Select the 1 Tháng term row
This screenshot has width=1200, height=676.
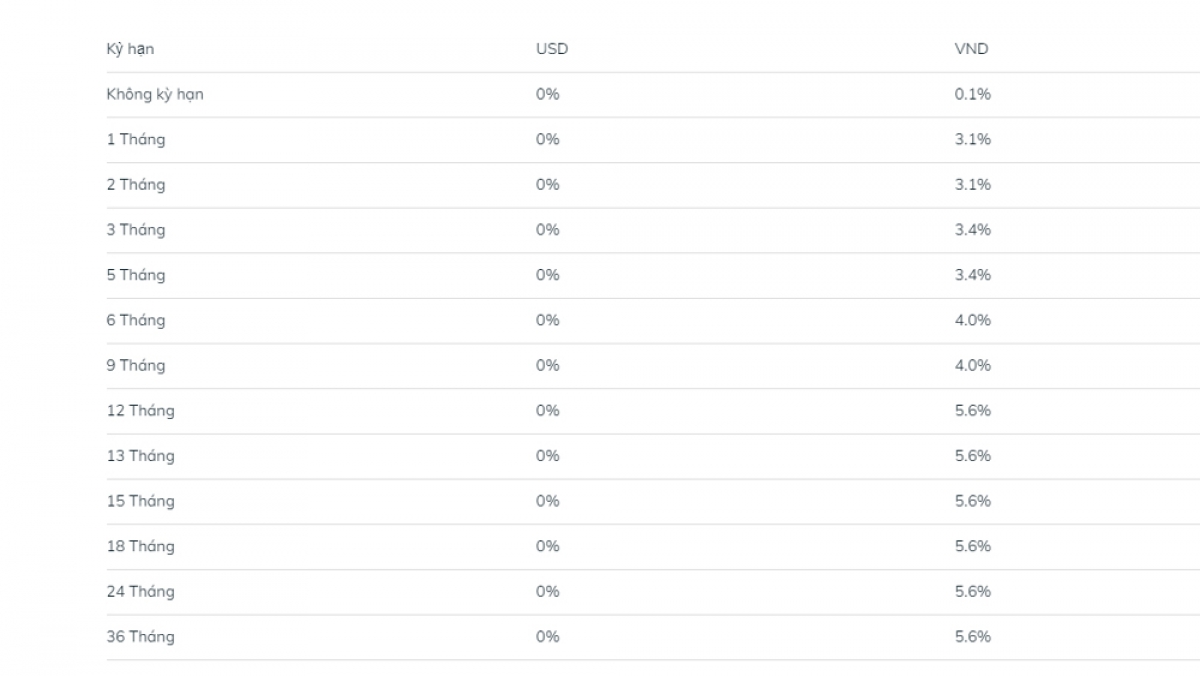[136, 139]
